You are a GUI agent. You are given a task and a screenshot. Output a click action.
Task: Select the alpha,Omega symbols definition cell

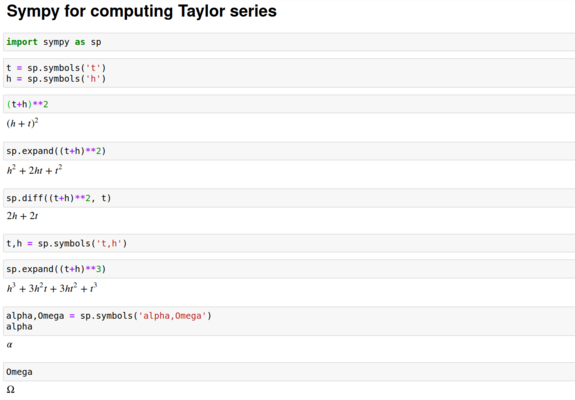point(289,321)
